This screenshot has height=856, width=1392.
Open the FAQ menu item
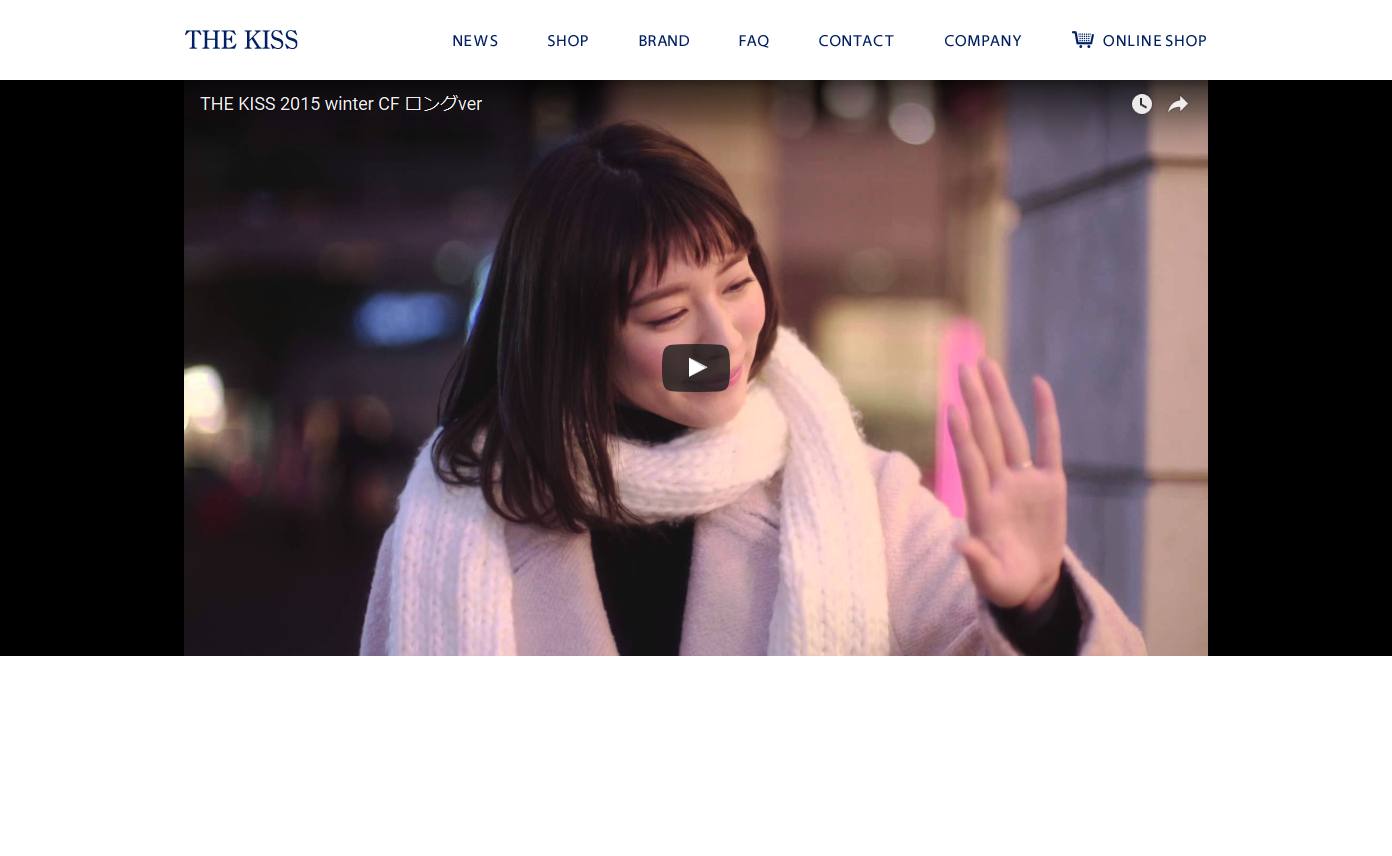754,41
